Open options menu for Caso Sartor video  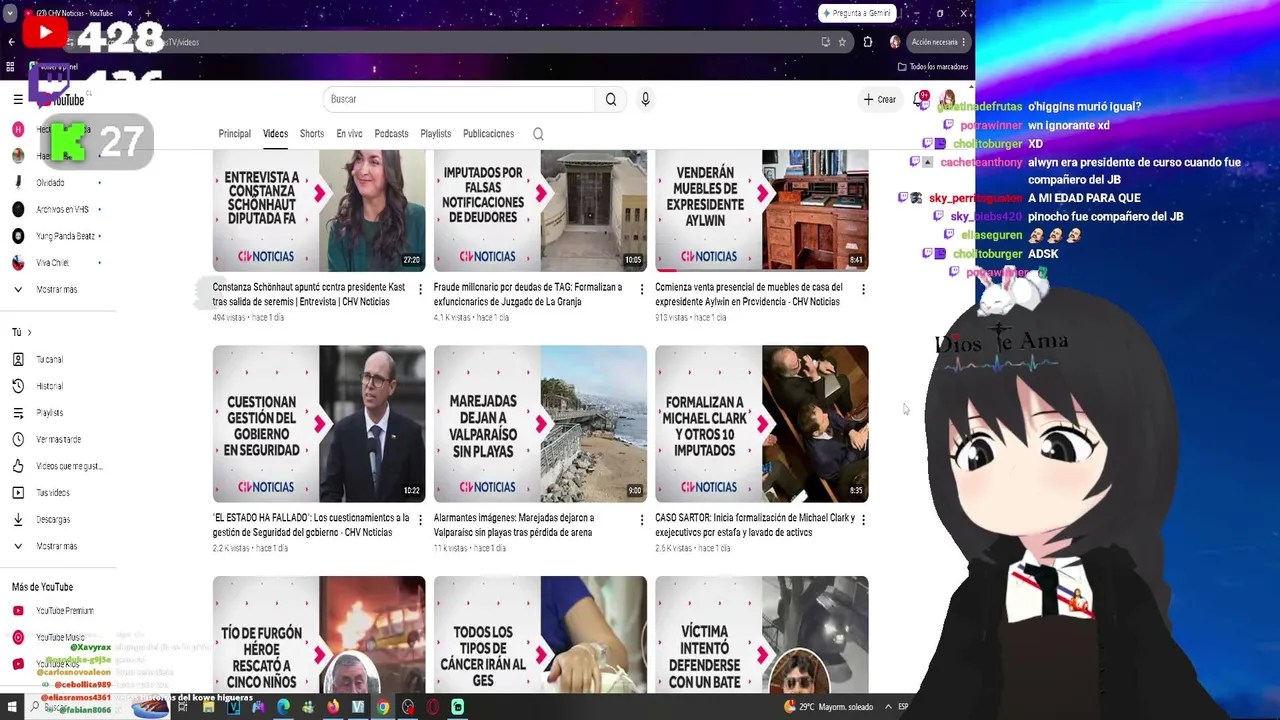point(863,520)
